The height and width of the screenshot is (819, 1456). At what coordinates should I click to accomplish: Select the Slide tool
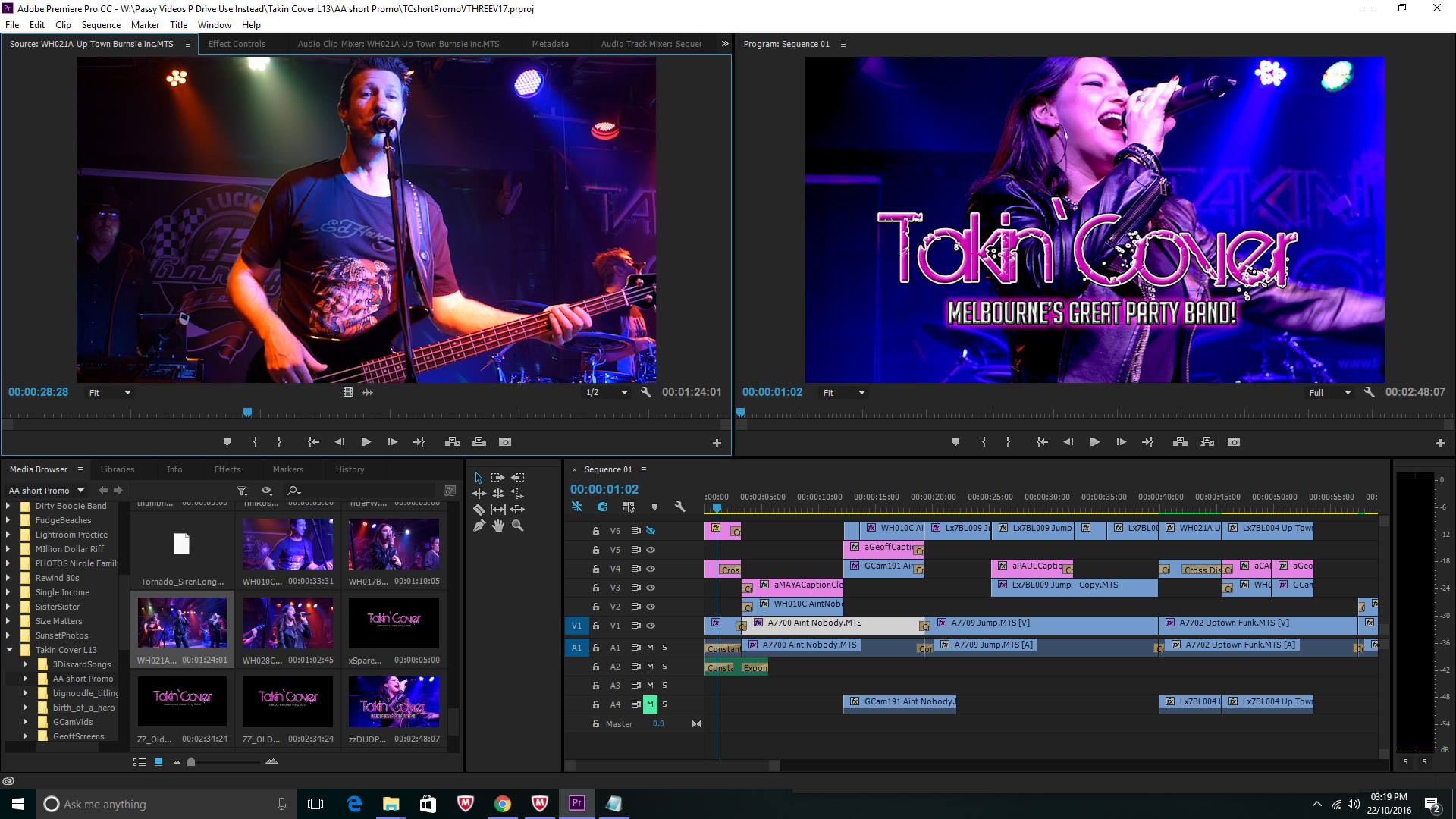pos(517,510)
